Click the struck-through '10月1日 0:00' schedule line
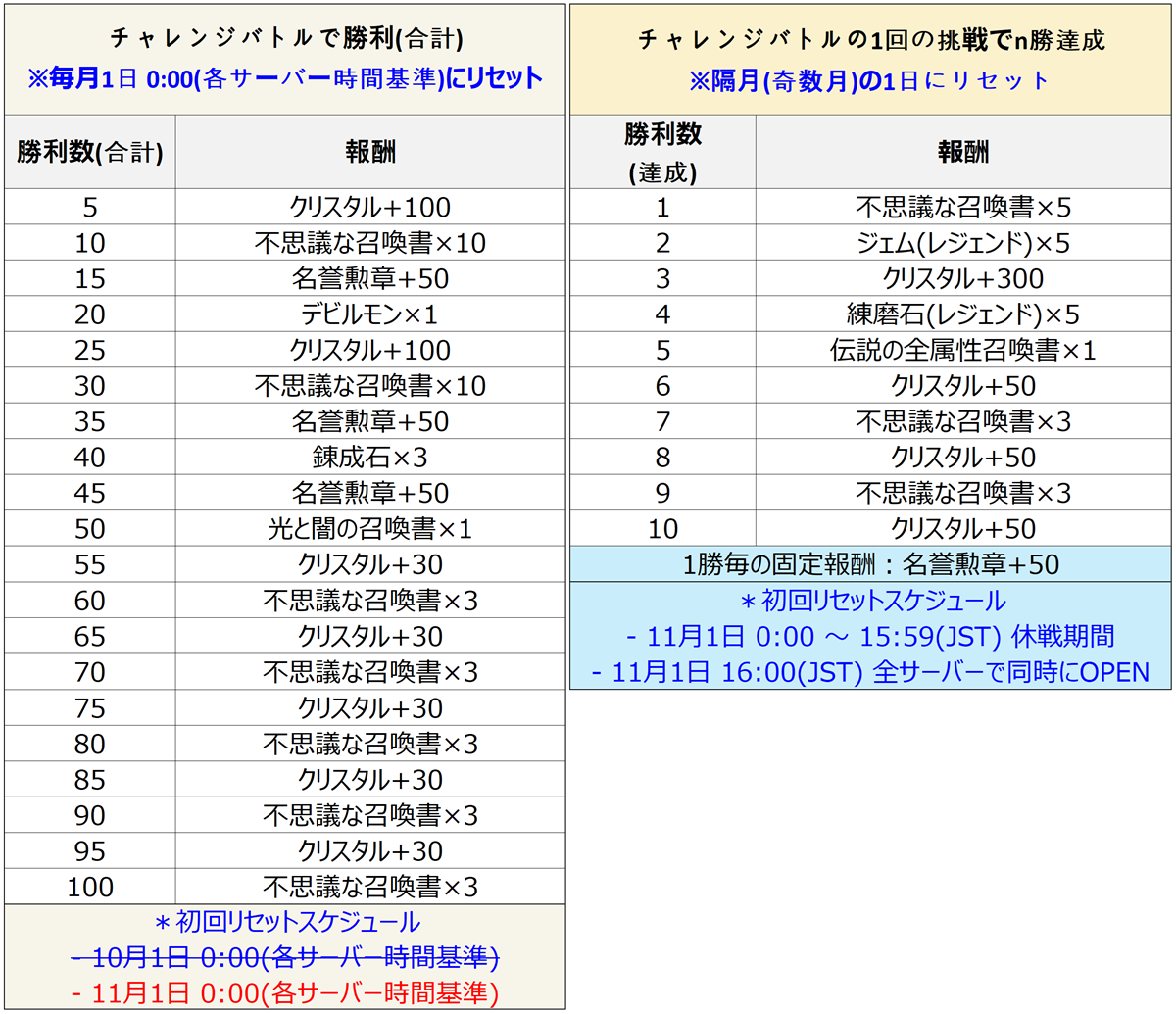Viewport: 1176px width, 1014px height. click(285, 957)
